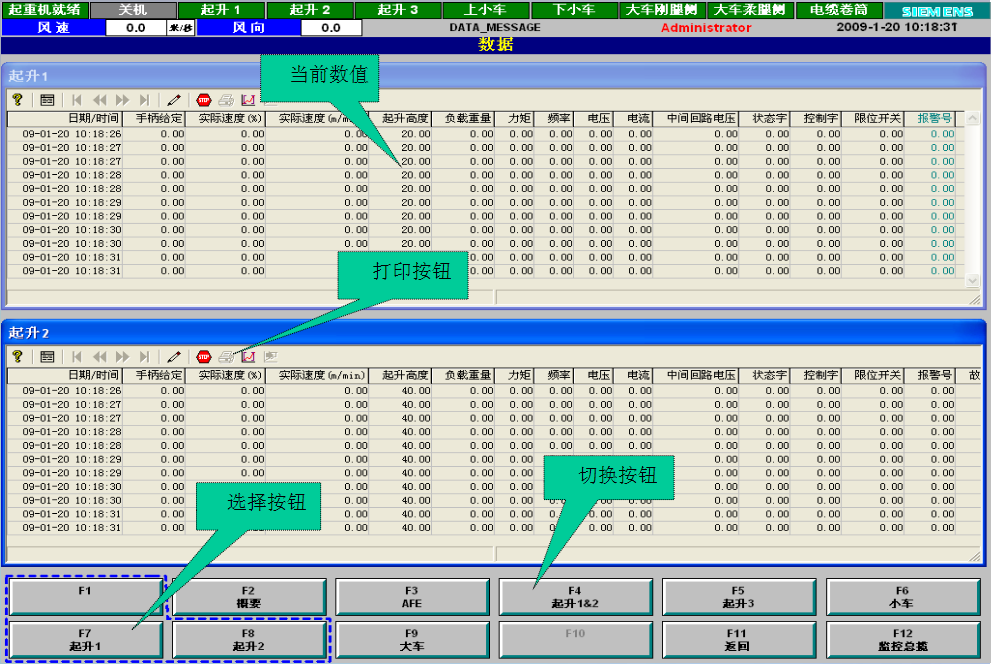The width and height of the screenshot is (991, 665).
Task: Select the 电缆卷筒 tab at top
Action: [x=838, y=9]
